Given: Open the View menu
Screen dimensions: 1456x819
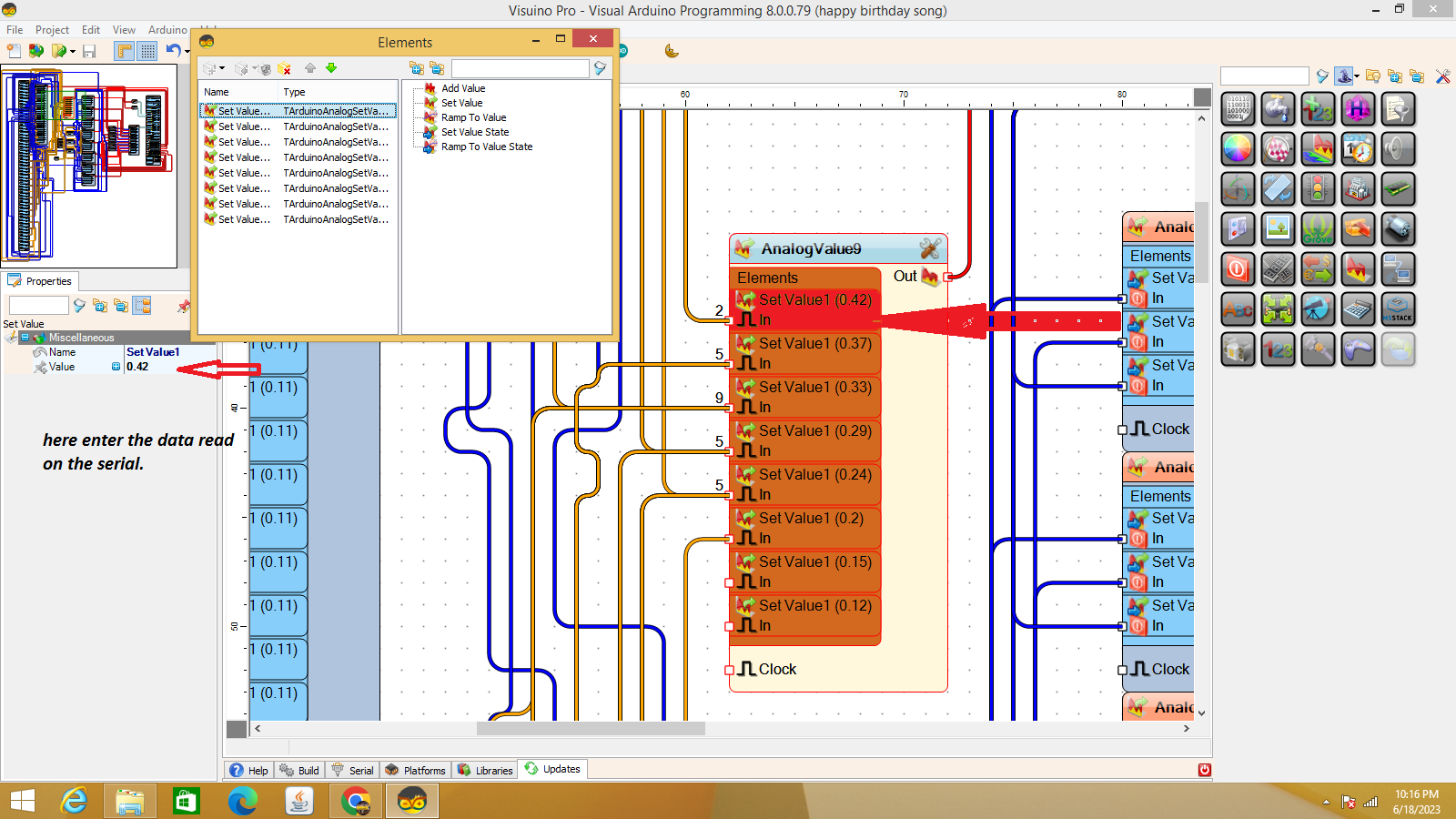Looking at the screenshot, I should [124, 30].
